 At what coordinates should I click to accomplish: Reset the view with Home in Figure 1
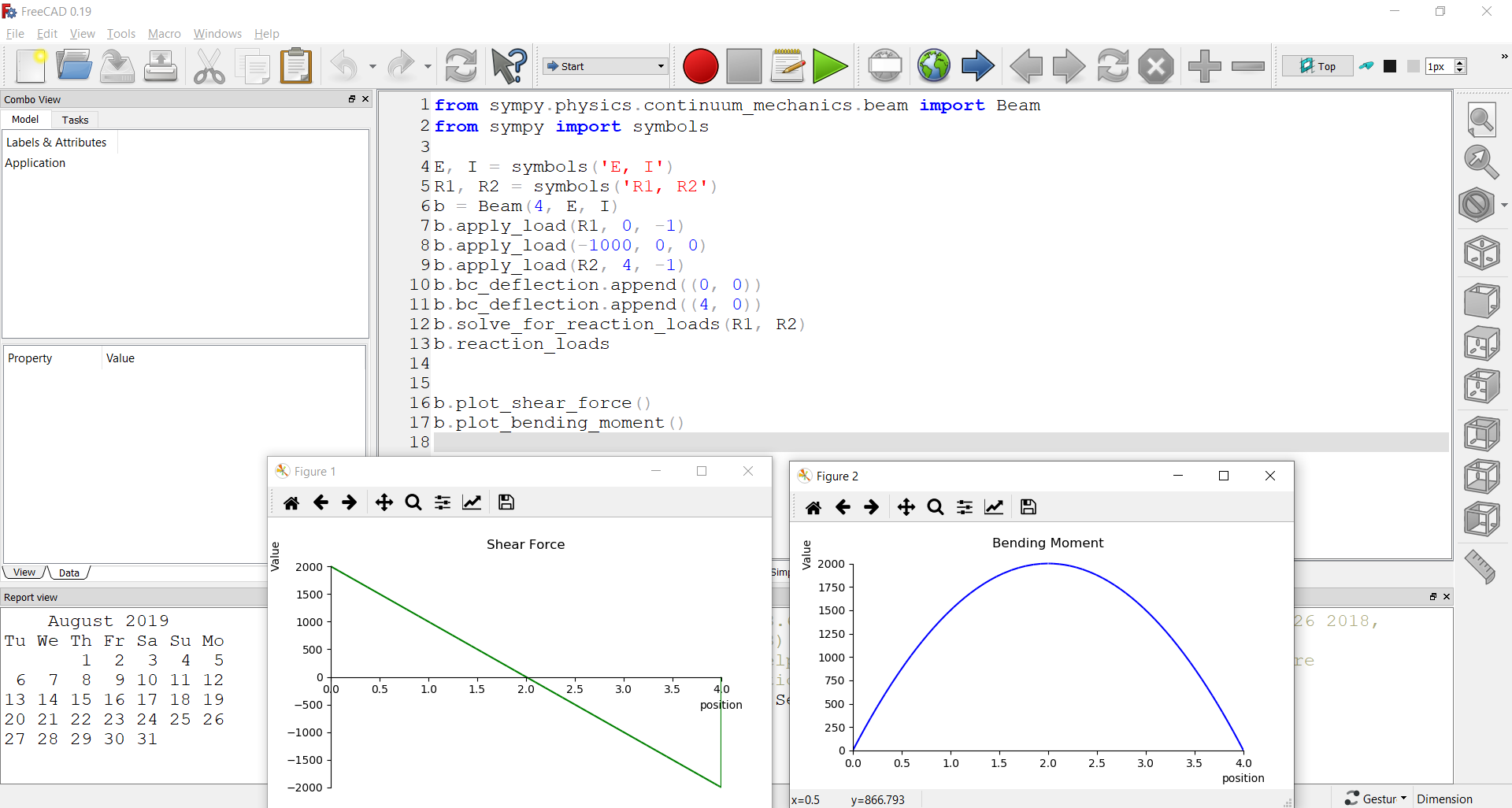[x=291, y=502]
